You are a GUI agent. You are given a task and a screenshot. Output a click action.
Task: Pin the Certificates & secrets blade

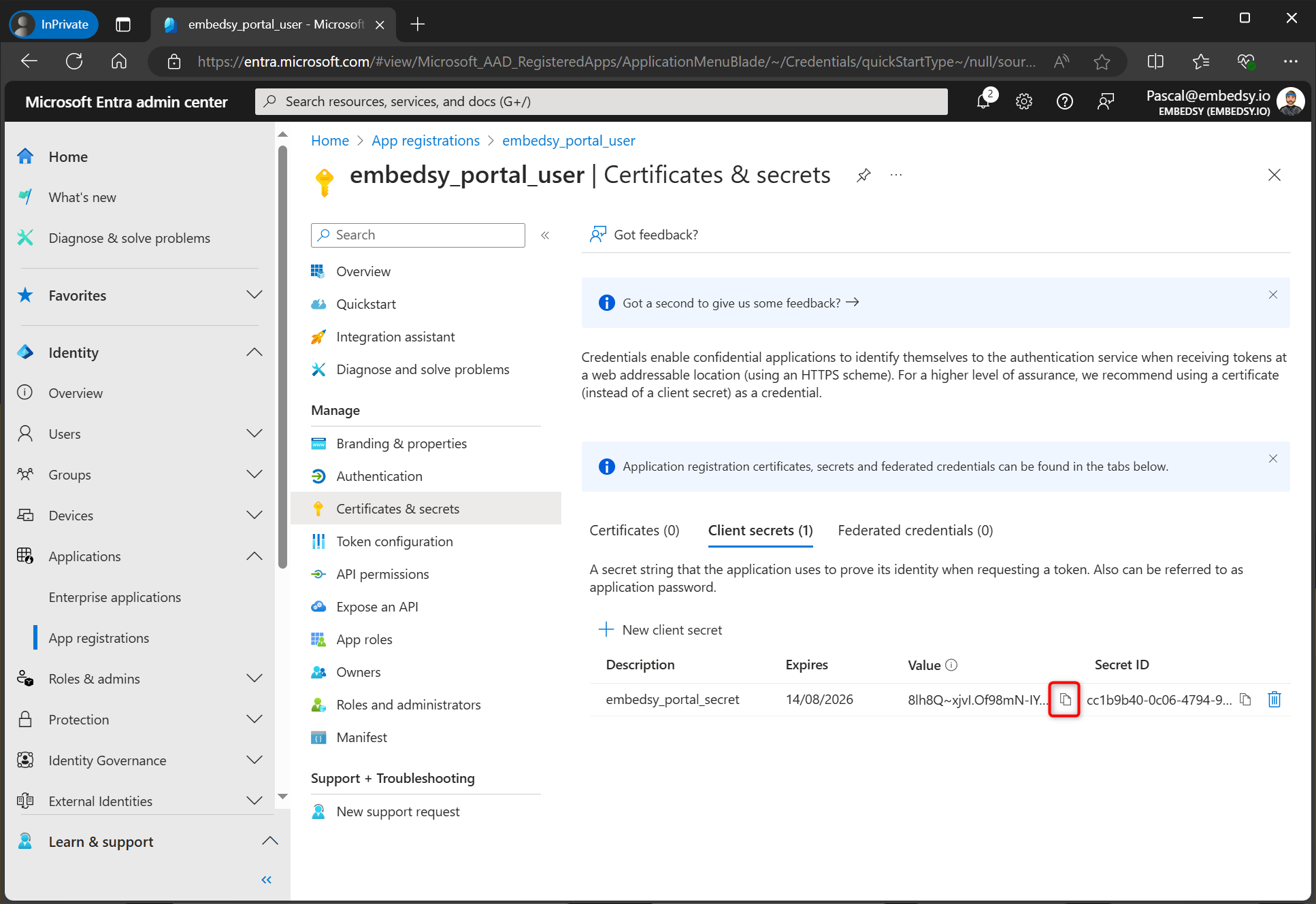point(863,175)
